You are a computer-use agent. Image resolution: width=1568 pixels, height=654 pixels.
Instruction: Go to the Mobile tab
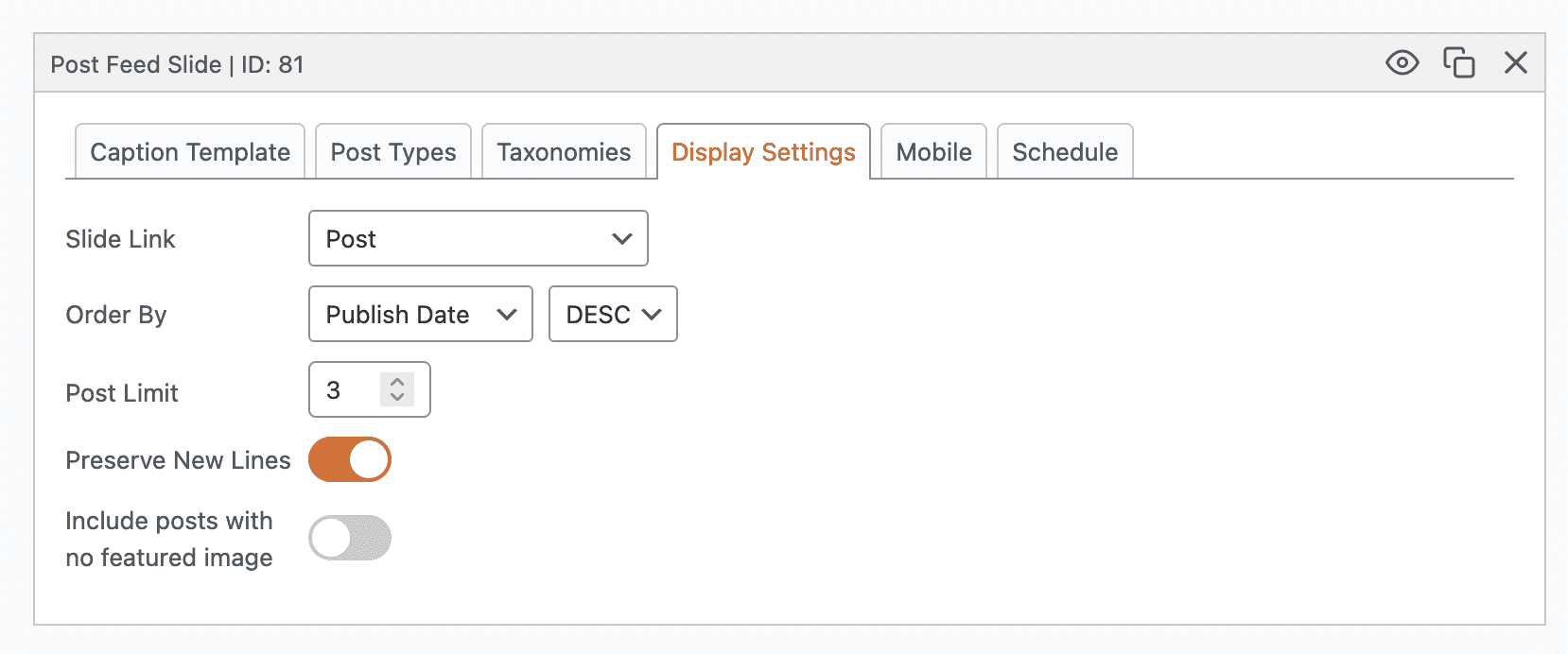[x=933, y=152]
